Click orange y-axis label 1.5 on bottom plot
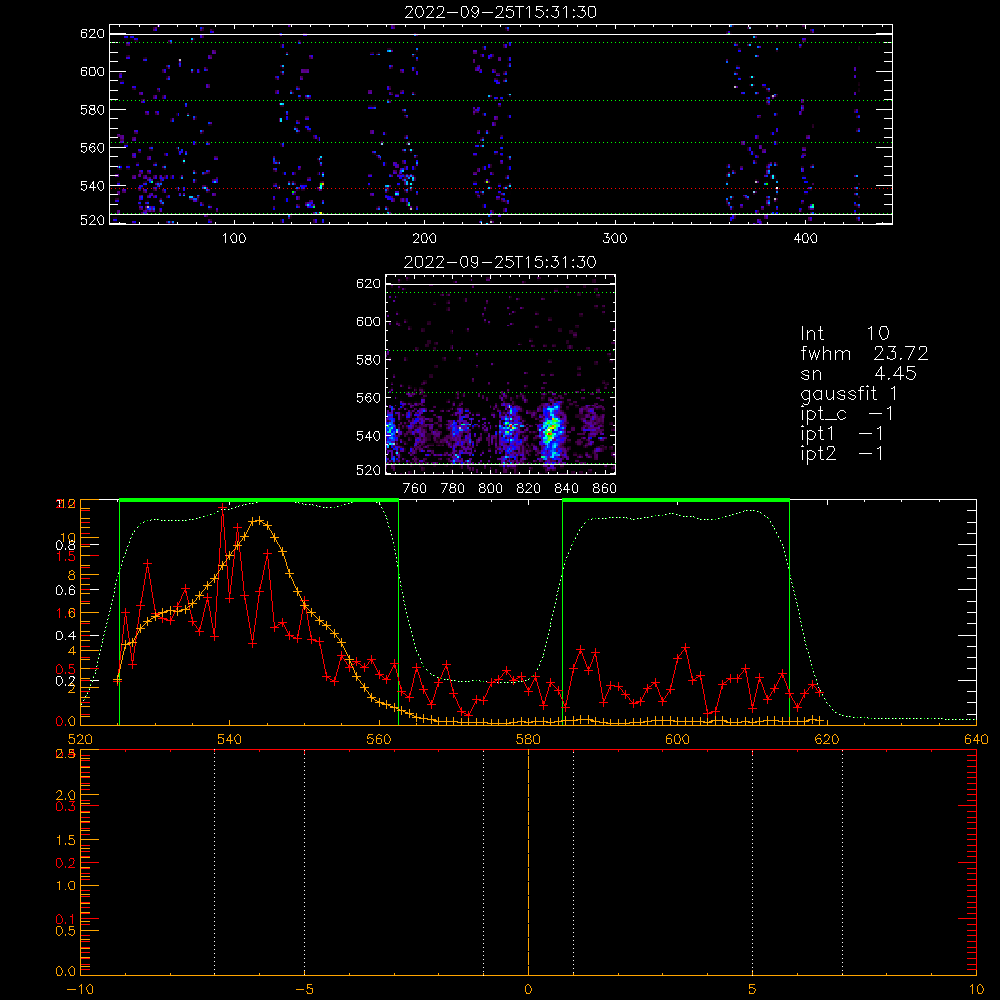 [x=65, y=841]
